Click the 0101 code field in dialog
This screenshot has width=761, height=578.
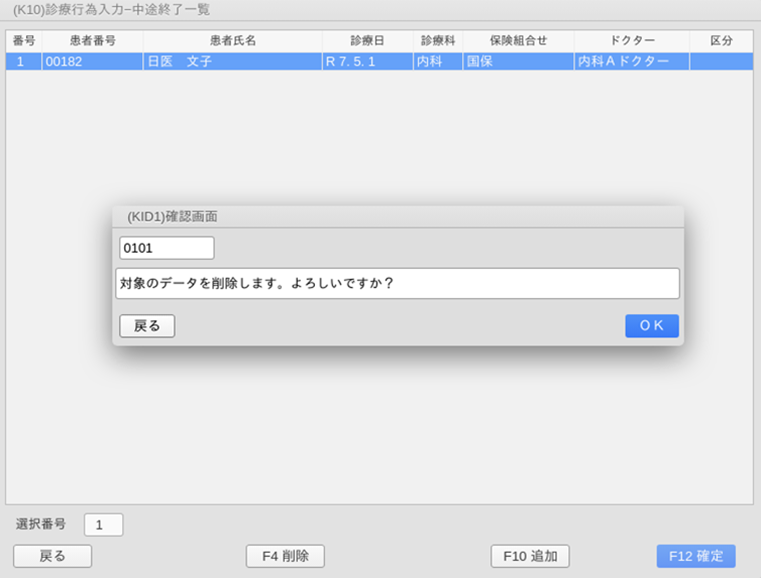[x=167, y=248]
